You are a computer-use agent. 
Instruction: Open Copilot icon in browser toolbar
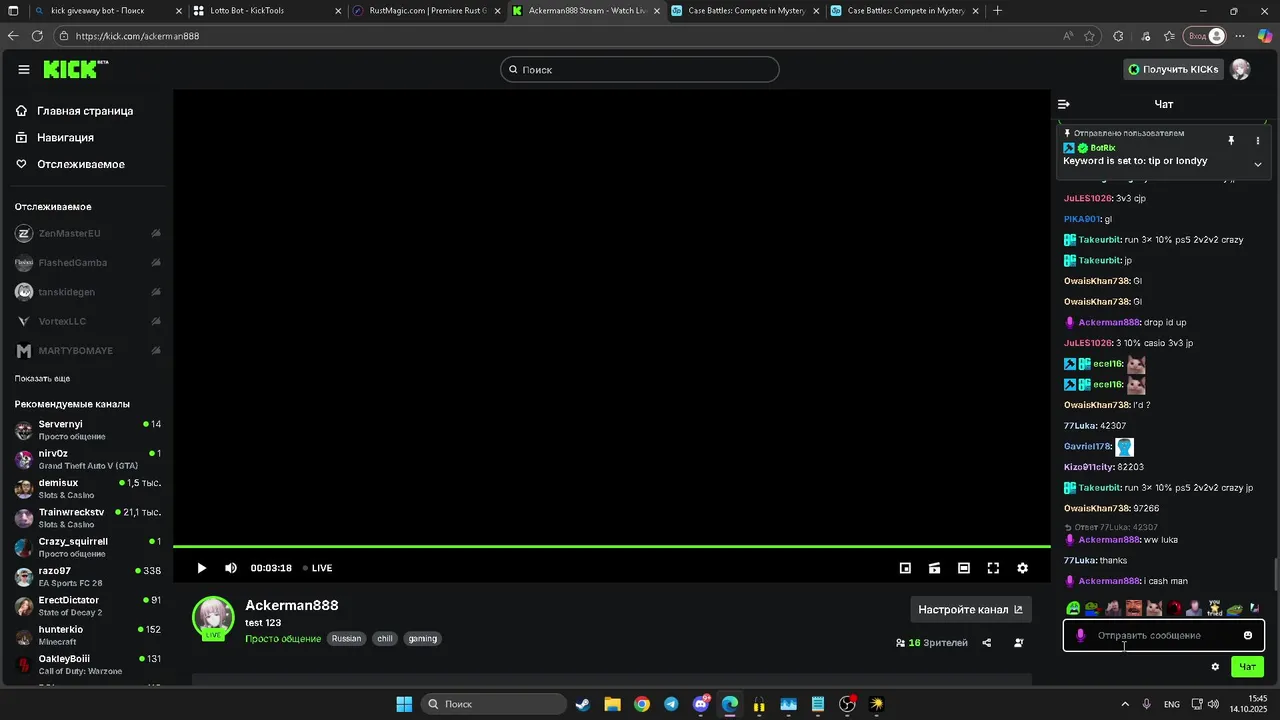pyautogui.click(x=1265, y=36)
